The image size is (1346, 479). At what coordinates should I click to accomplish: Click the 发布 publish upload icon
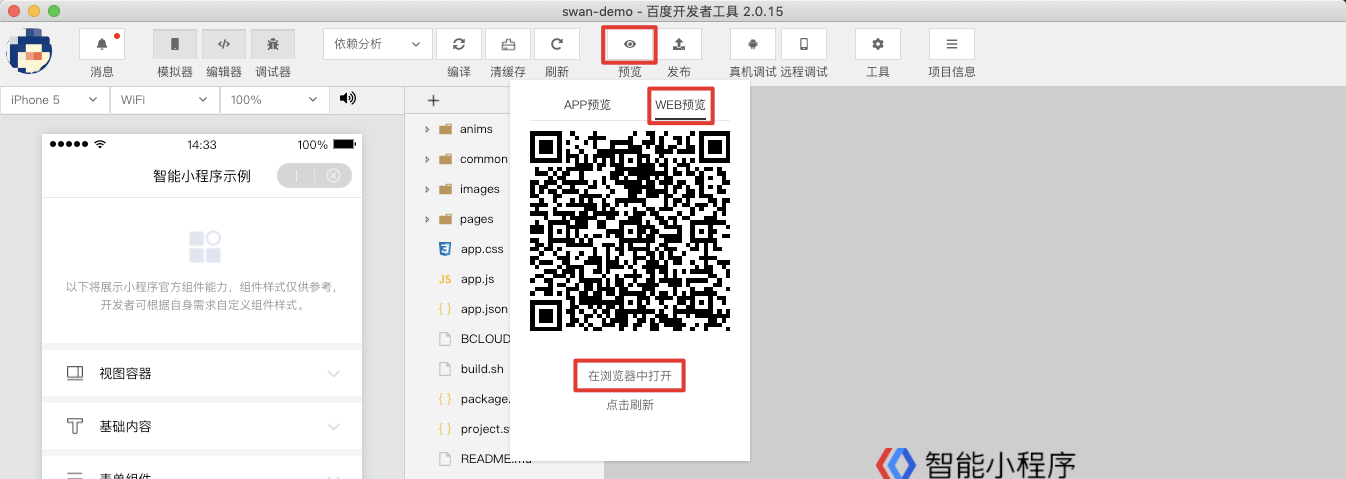coord(679,44)
